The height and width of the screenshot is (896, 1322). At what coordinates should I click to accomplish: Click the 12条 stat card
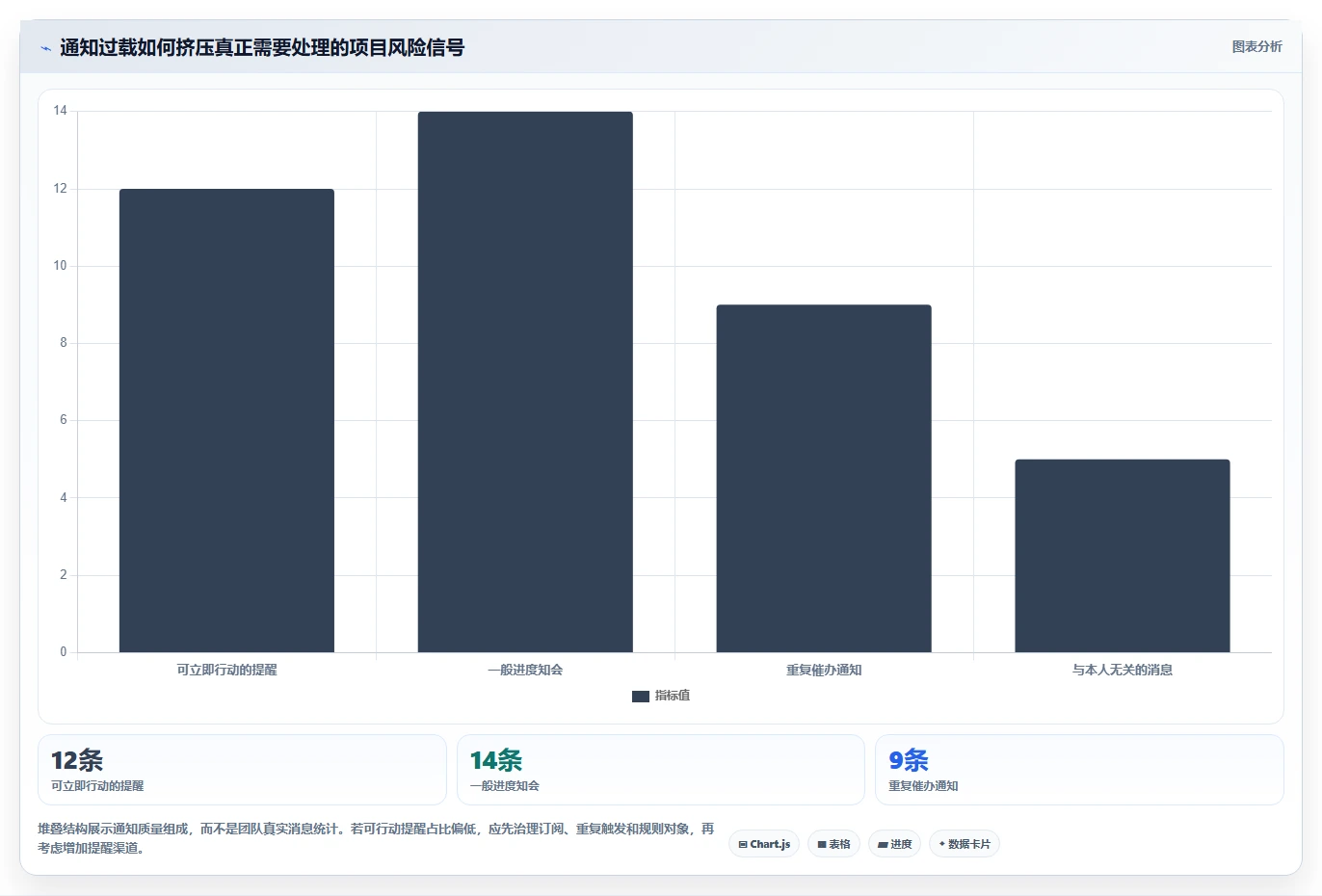click(x=242, y=770)
